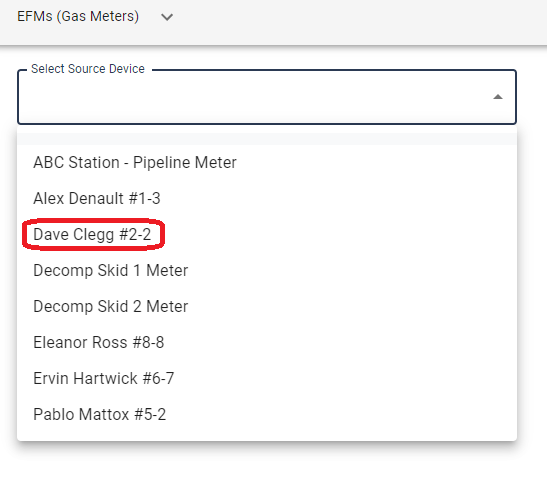Click the Select Source Device label
Screen dimensions: 547x484
(x=88, y=69)
